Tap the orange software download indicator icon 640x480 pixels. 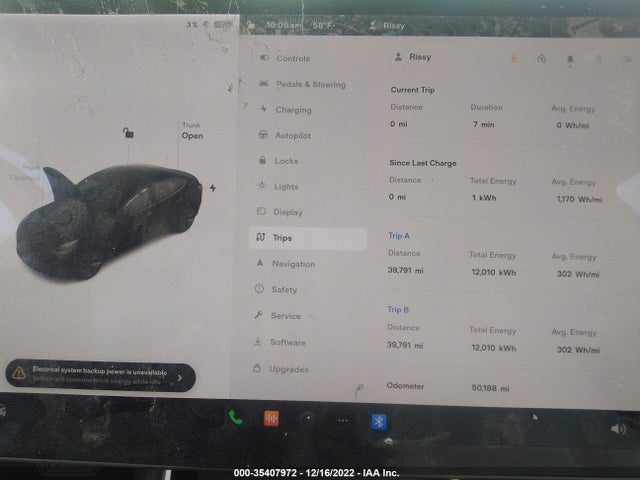pos(513,59)
